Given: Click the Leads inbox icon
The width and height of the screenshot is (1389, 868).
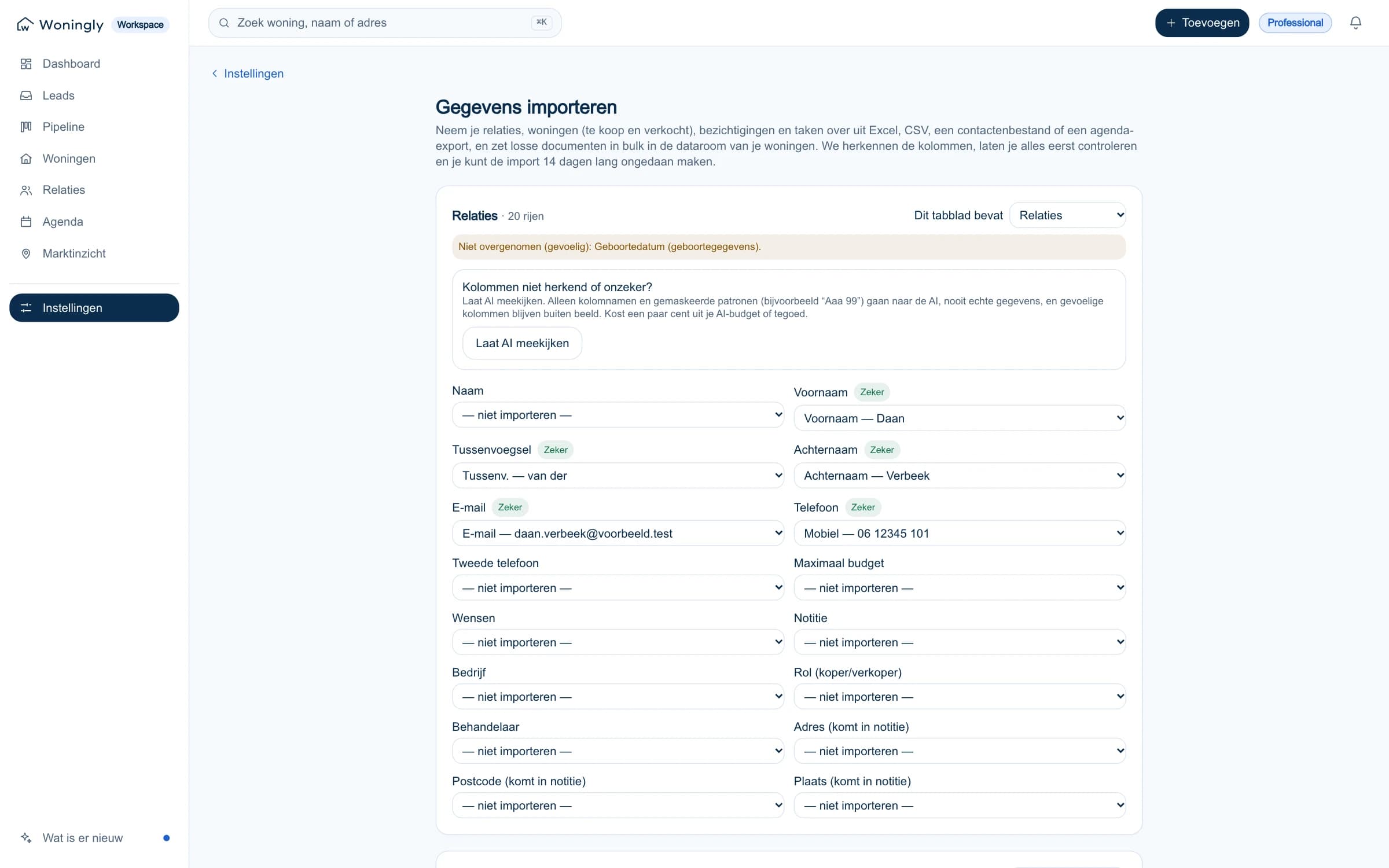Looking at the screenshot, I should click(x=26, y=95).
